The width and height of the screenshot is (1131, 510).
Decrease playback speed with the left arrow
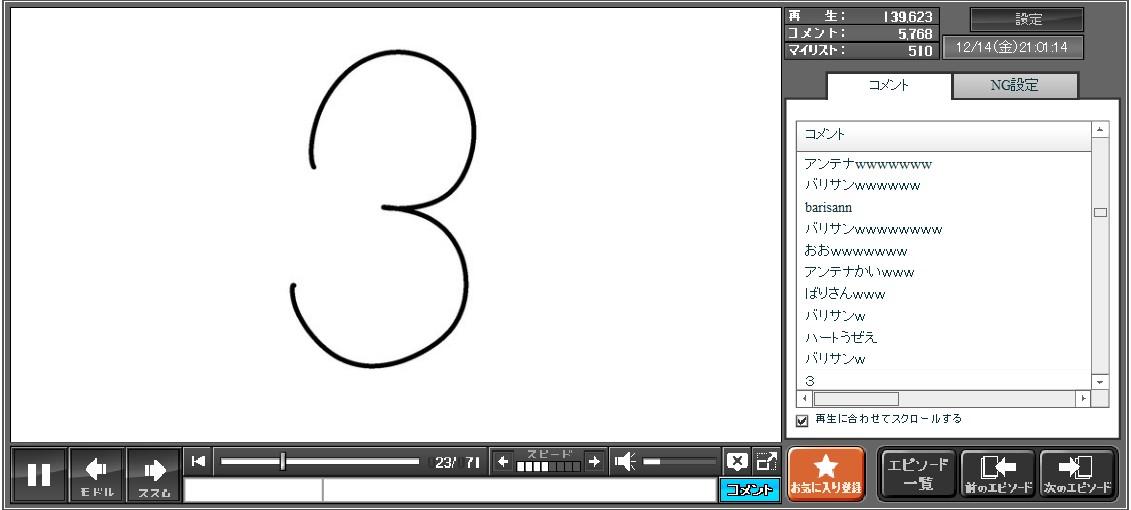pyautogui.click(x=503, y=461)
